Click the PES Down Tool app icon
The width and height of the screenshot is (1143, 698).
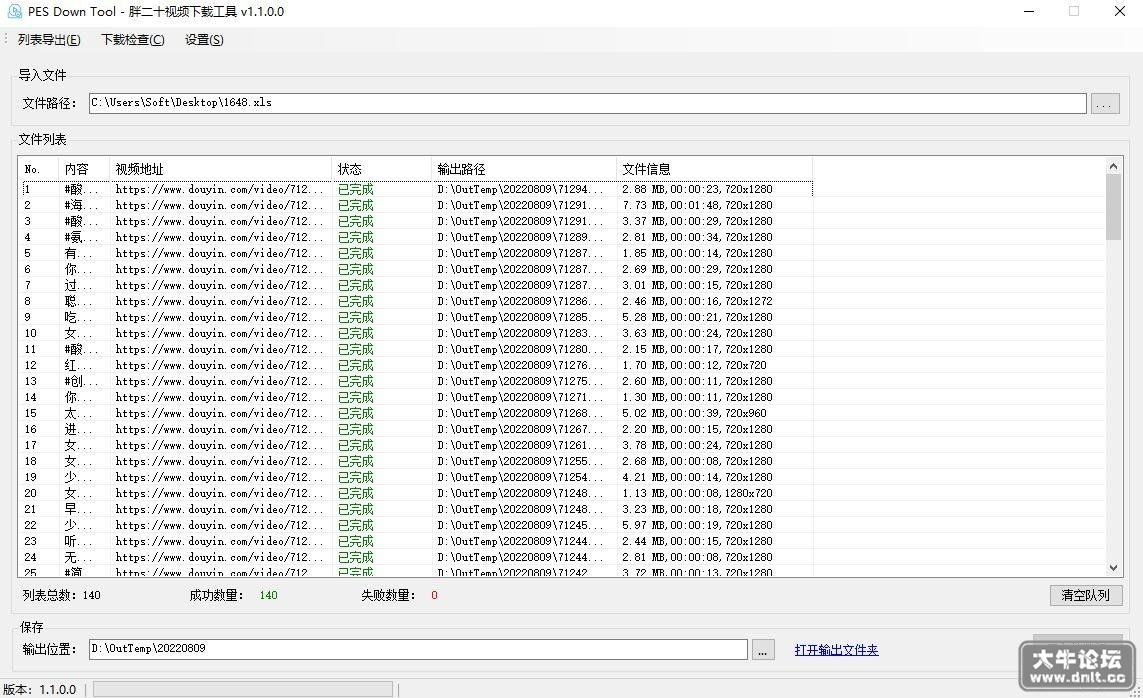pos(14,12)
